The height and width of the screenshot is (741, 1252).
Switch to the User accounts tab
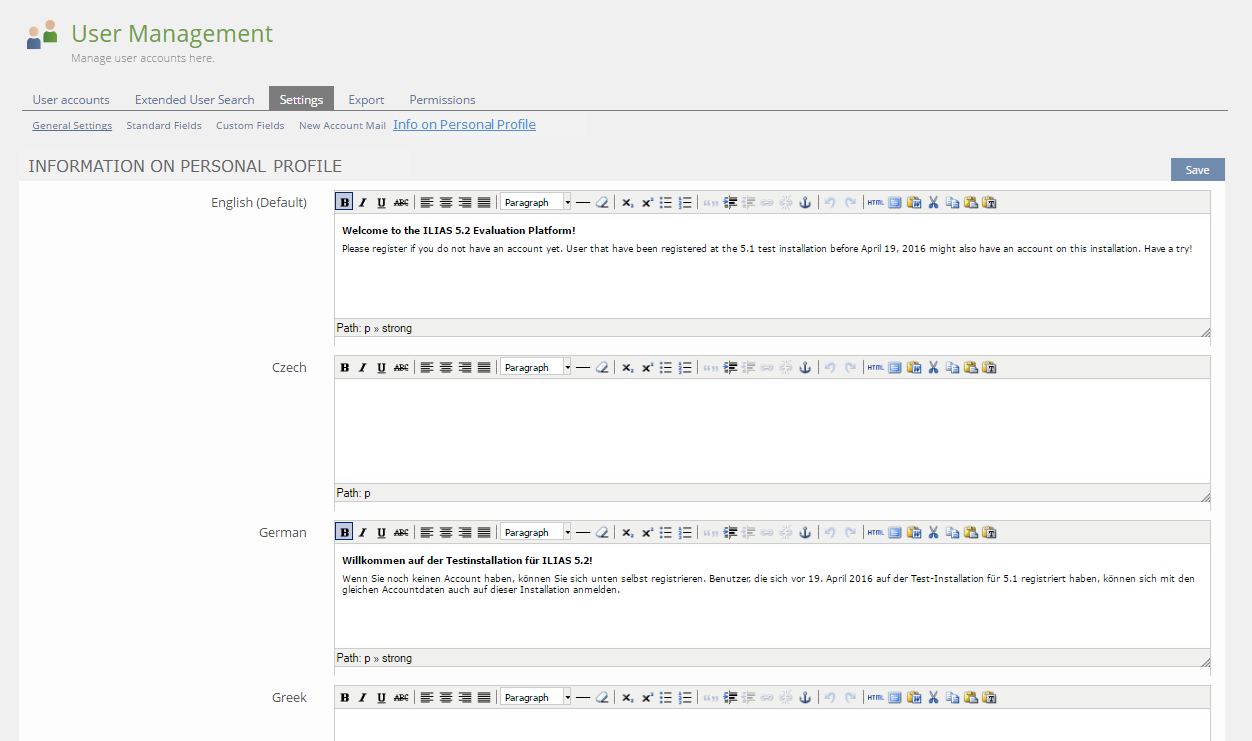pyautogui.click(x=71, y=100)
